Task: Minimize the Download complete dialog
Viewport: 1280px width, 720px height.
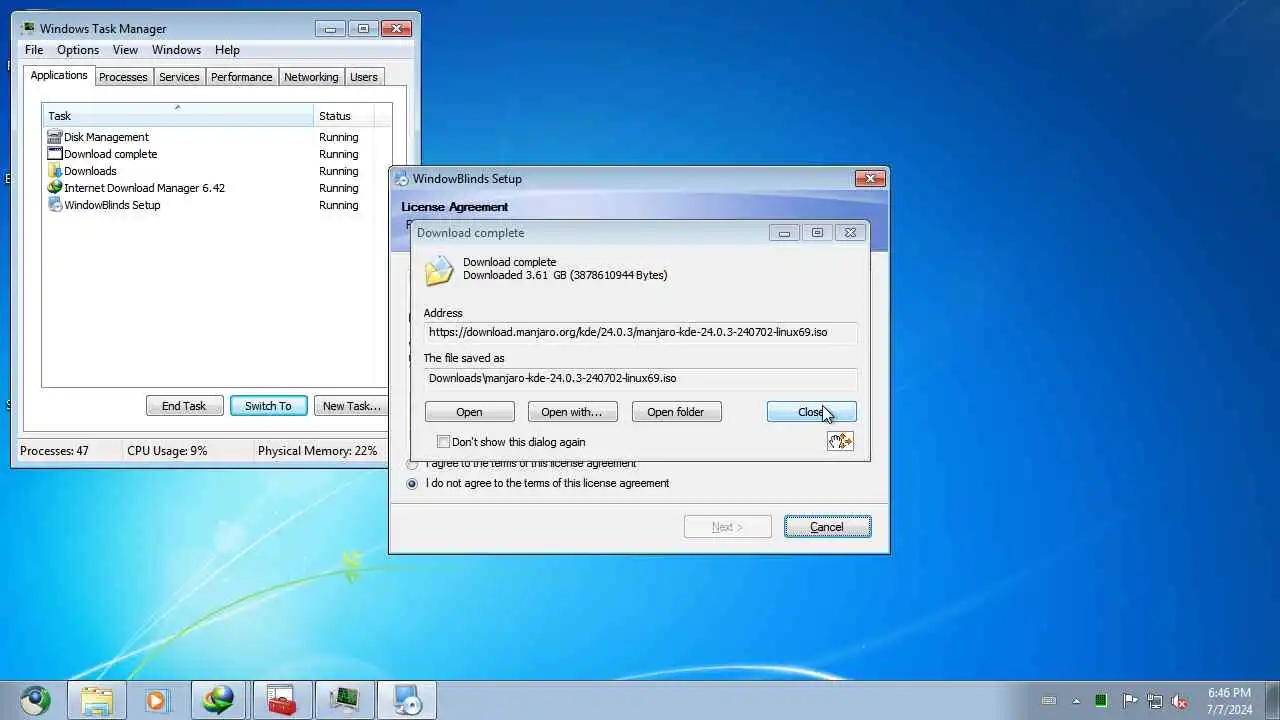Action: pyautogui.click(x=784, y=233)
